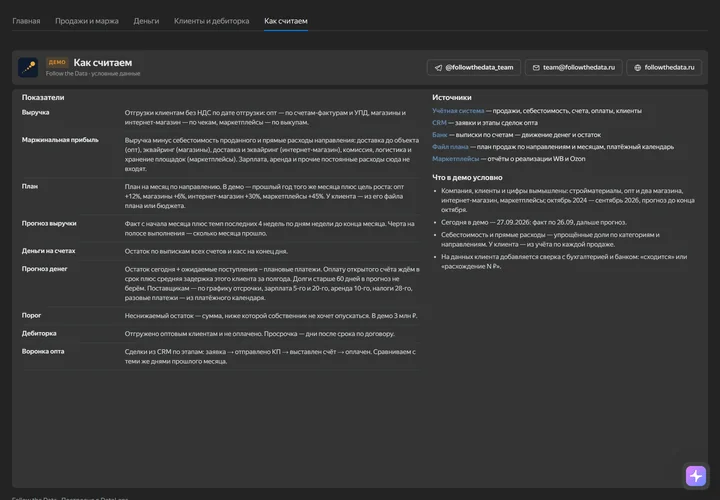Click the Показатели section heading
The width and height of the screenshot is (720, 500).
43,97
